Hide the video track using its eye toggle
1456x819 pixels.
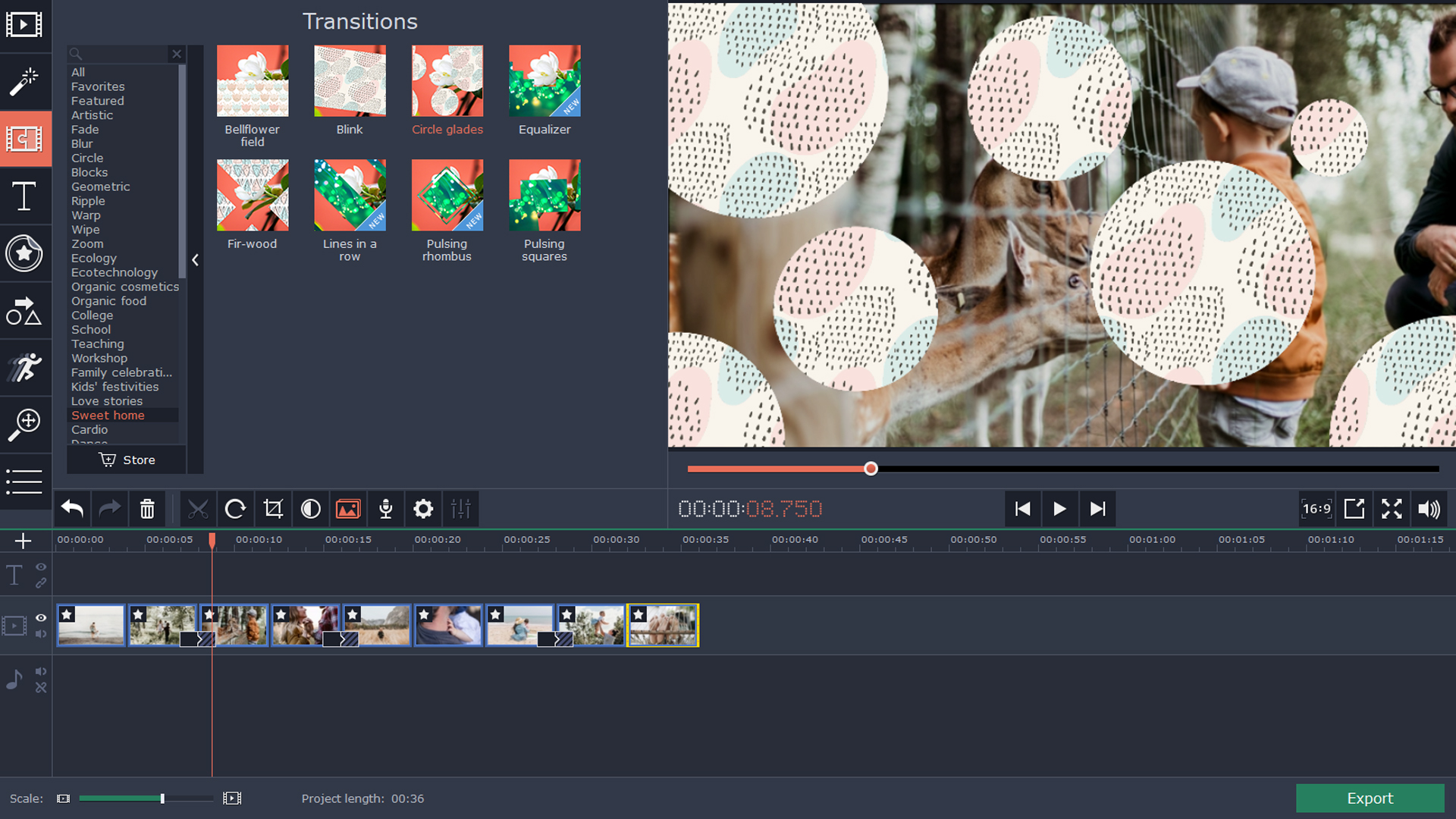(41, 618)
